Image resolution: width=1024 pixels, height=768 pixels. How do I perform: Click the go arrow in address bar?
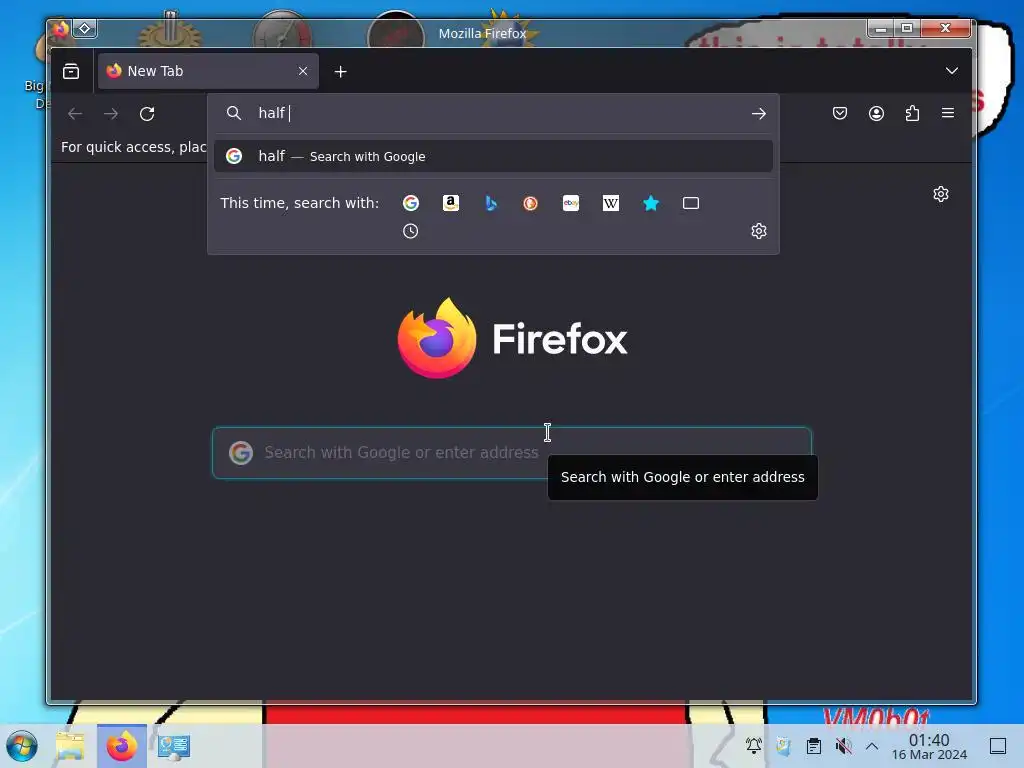click(758, 114)
